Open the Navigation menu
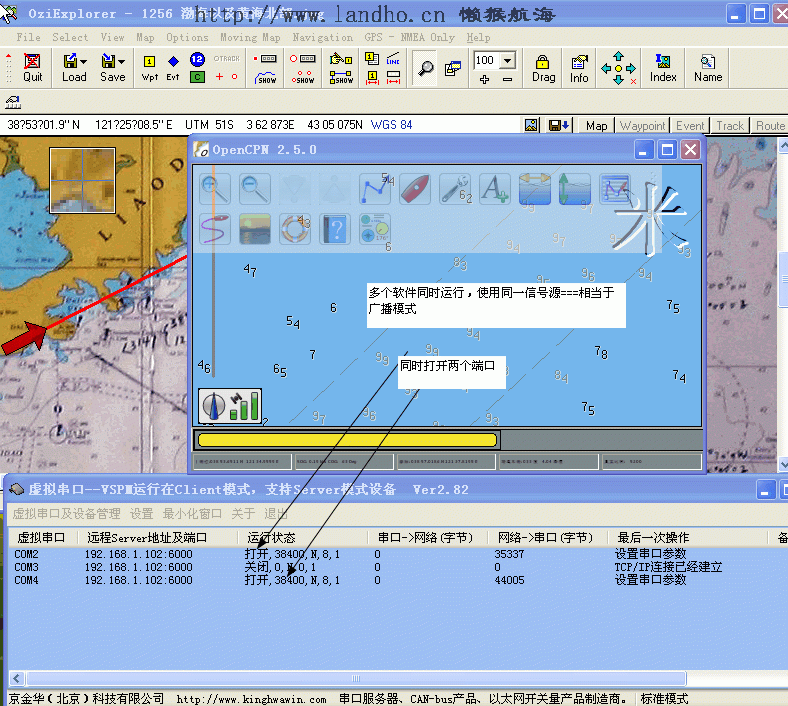788x706 pixels. coord(322,37)
